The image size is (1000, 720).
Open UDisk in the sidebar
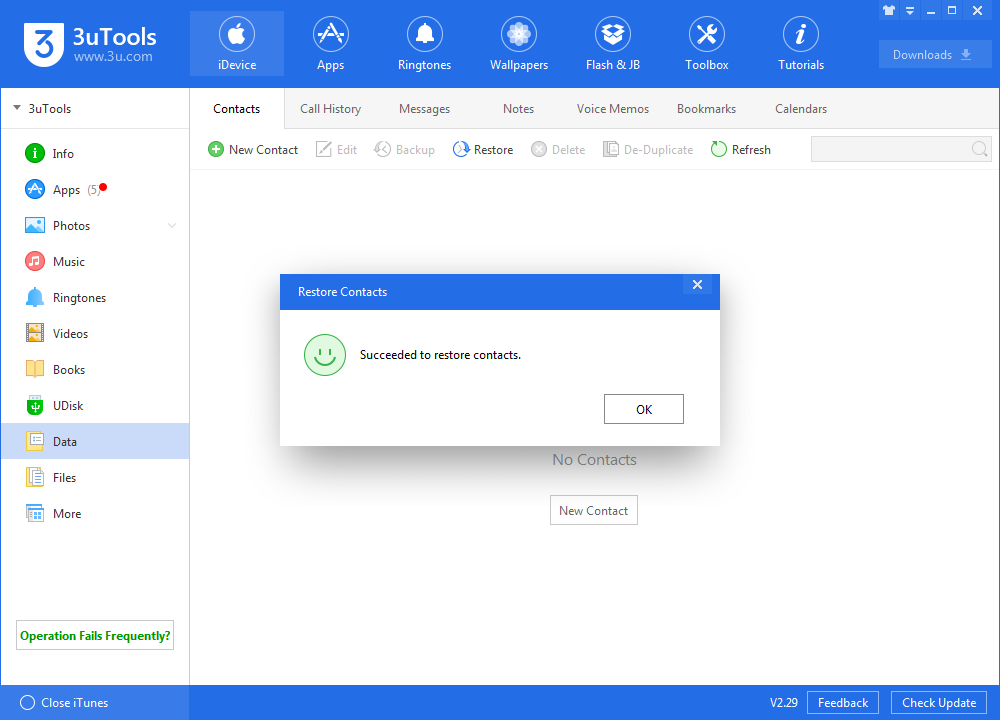95,406
